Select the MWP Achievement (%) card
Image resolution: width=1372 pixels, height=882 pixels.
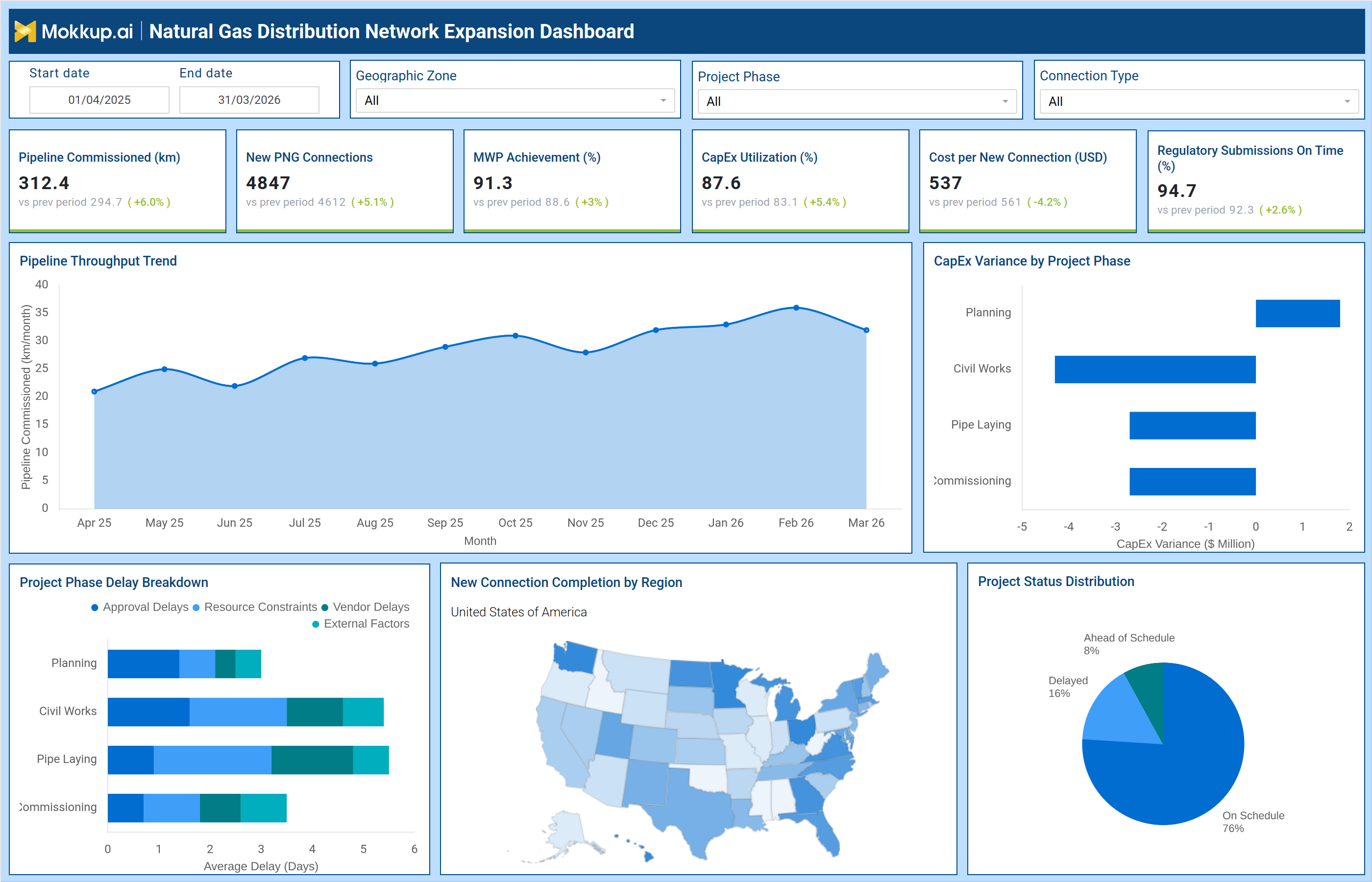[x=572, y=181]
